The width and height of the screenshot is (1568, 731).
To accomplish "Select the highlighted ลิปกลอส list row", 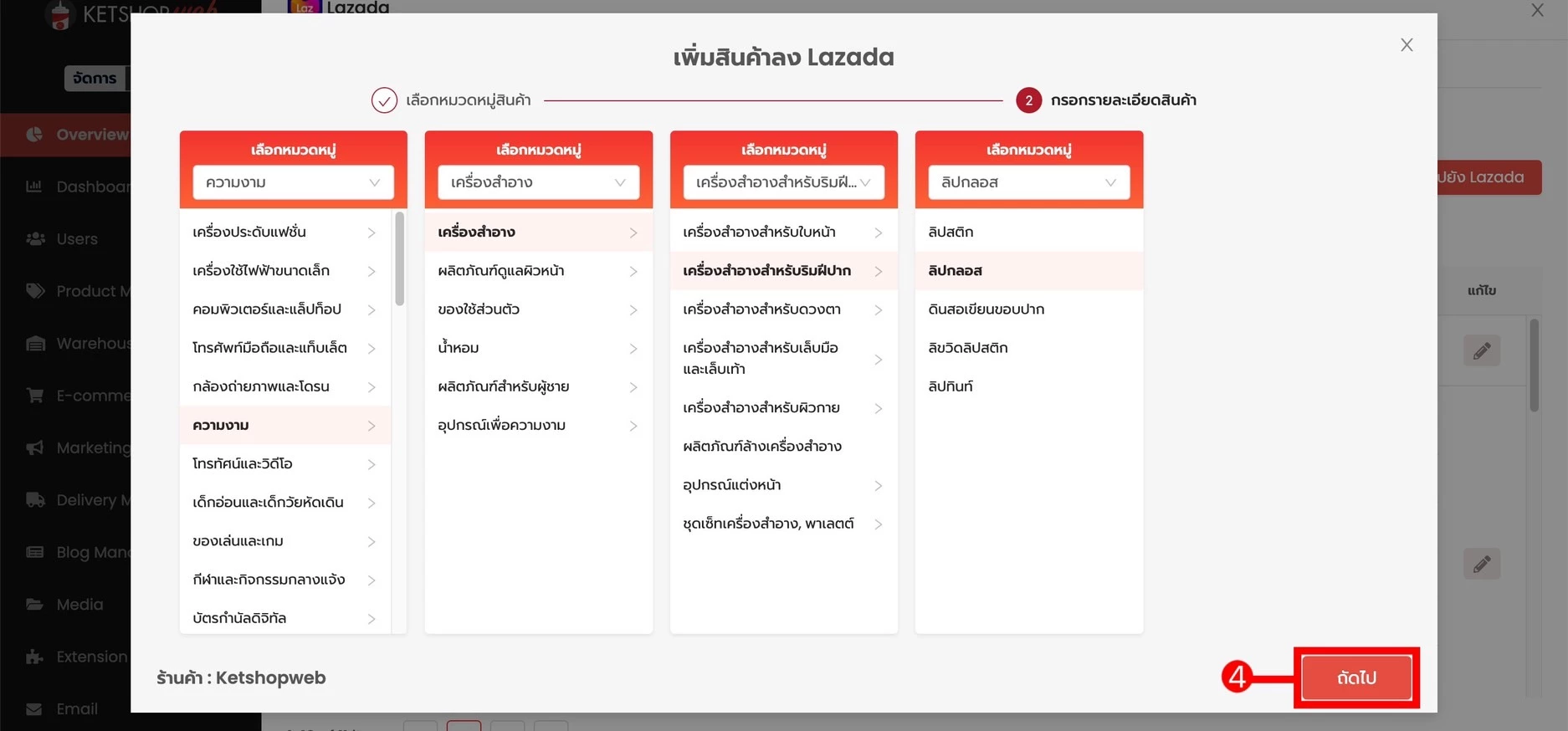I will (x=1028, y=270).
